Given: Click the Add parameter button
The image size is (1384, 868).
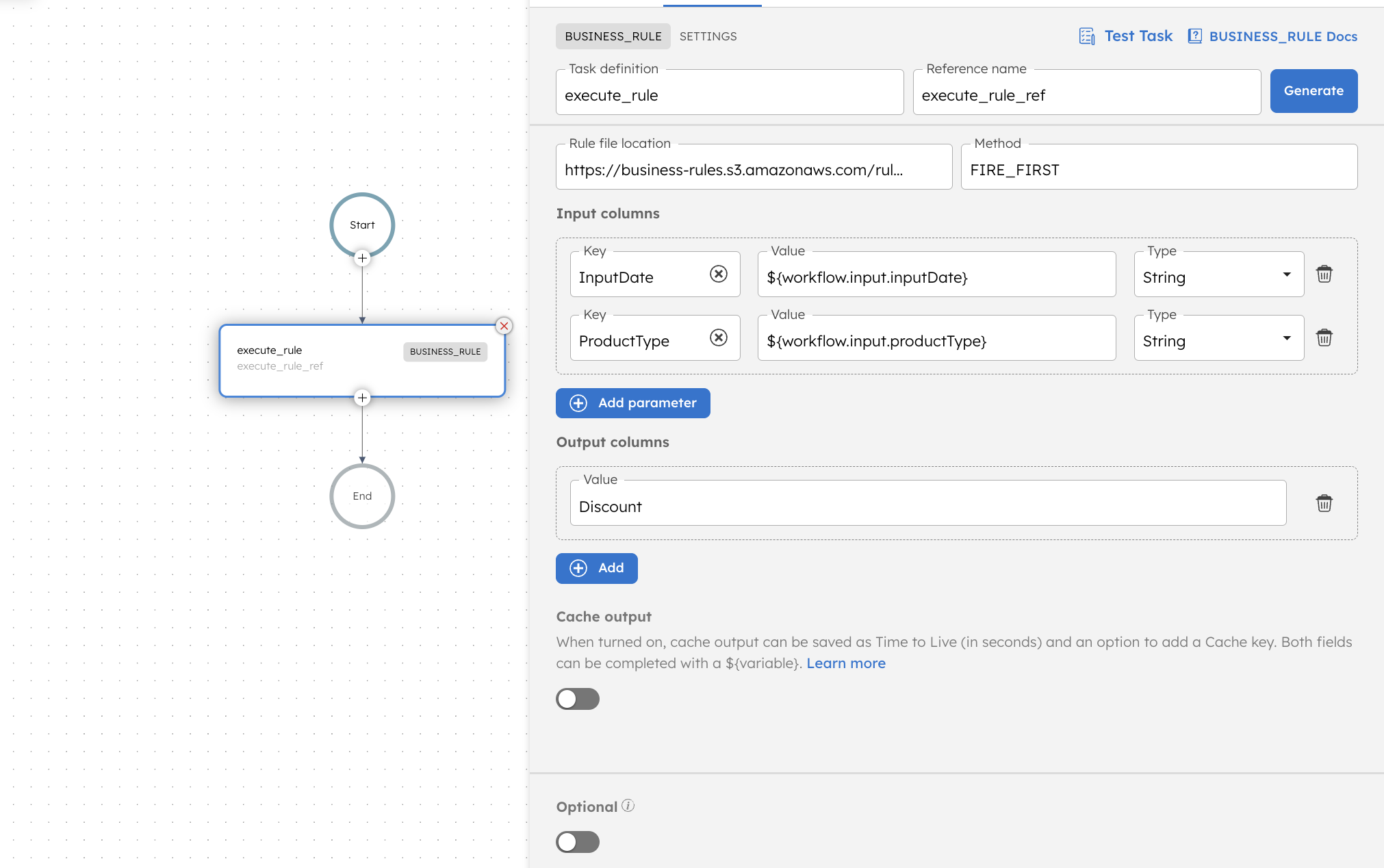Looking at the screenshot, I should tap(632, 403).
